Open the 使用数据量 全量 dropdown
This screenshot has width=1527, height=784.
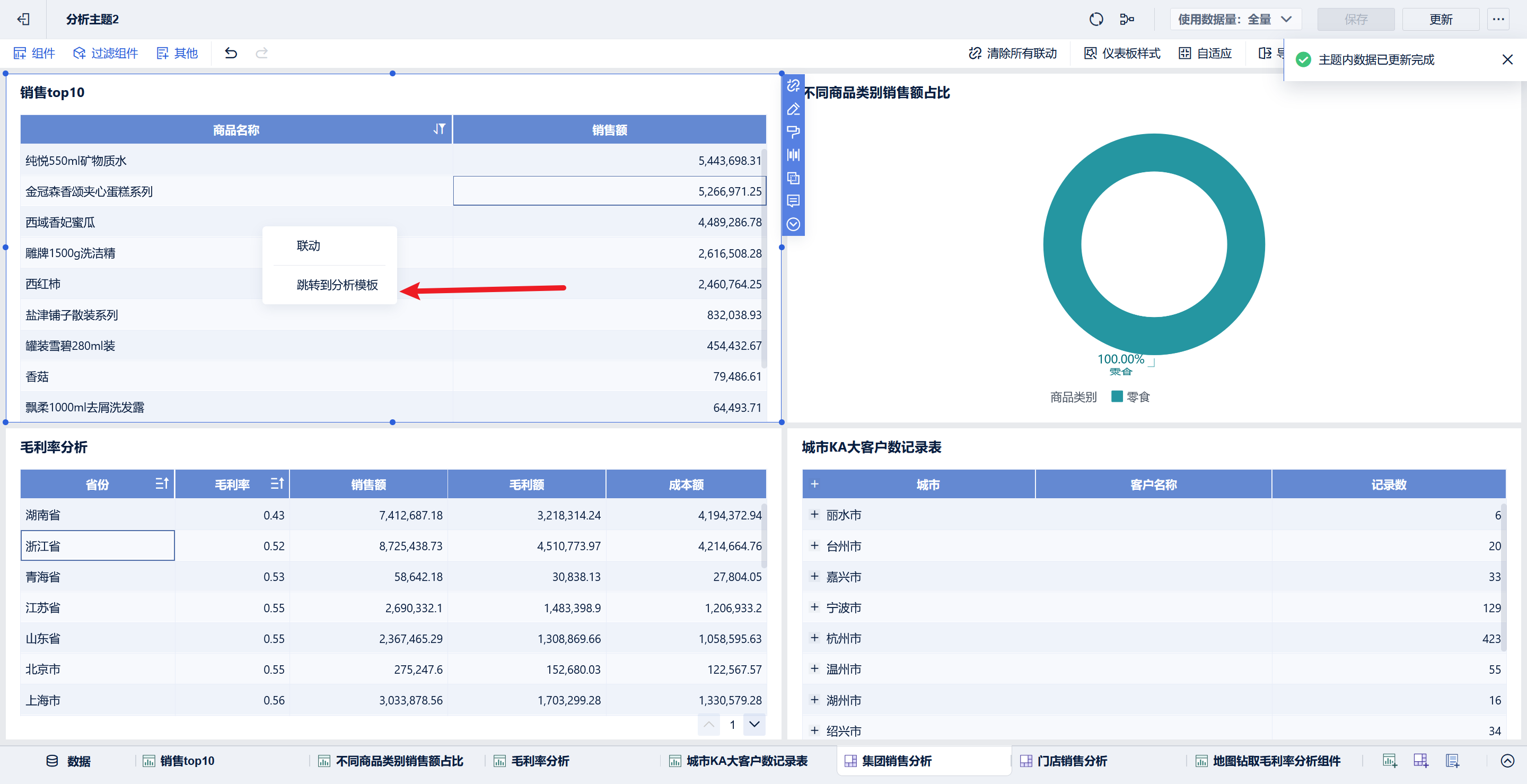1235,19
